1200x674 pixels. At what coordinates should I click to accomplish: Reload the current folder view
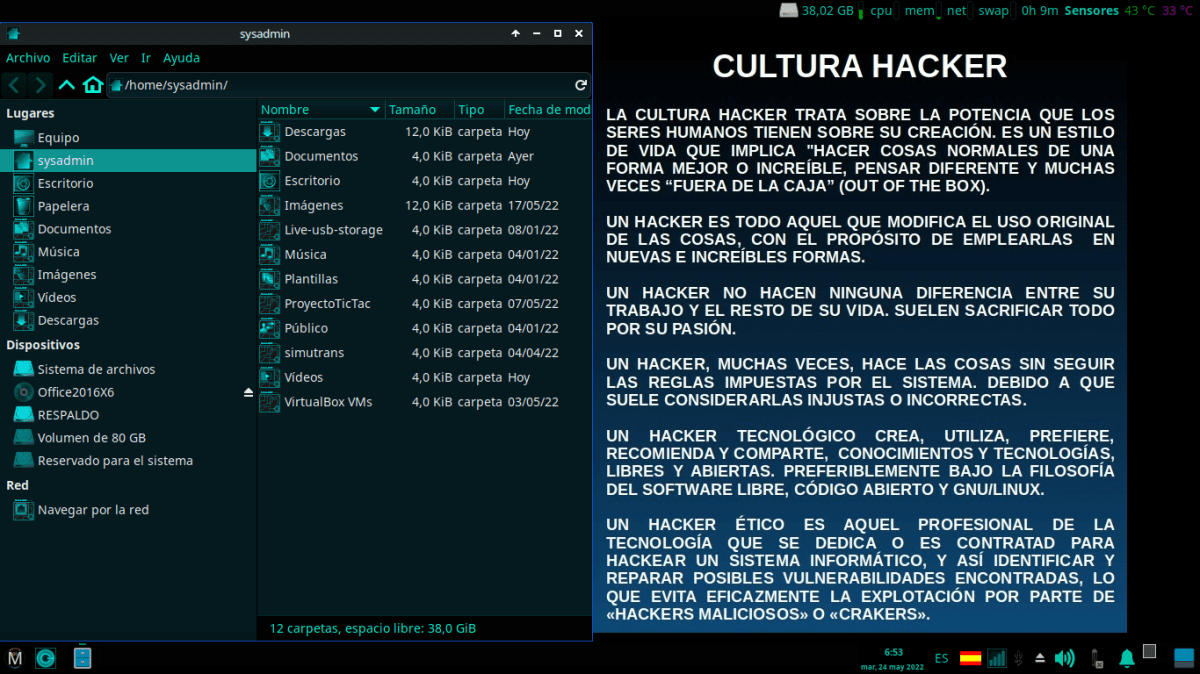pos(581,85)
